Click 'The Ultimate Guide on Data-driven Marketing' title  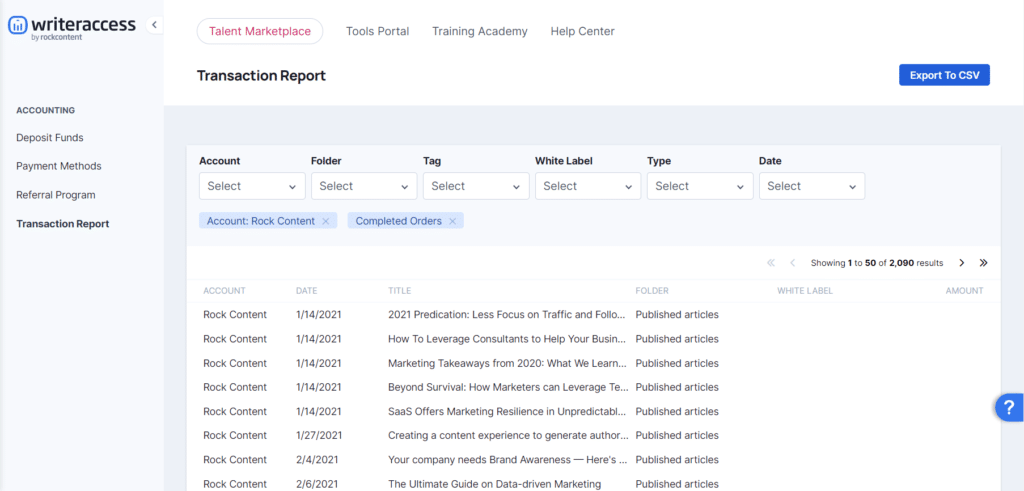[x=494, y=484]
